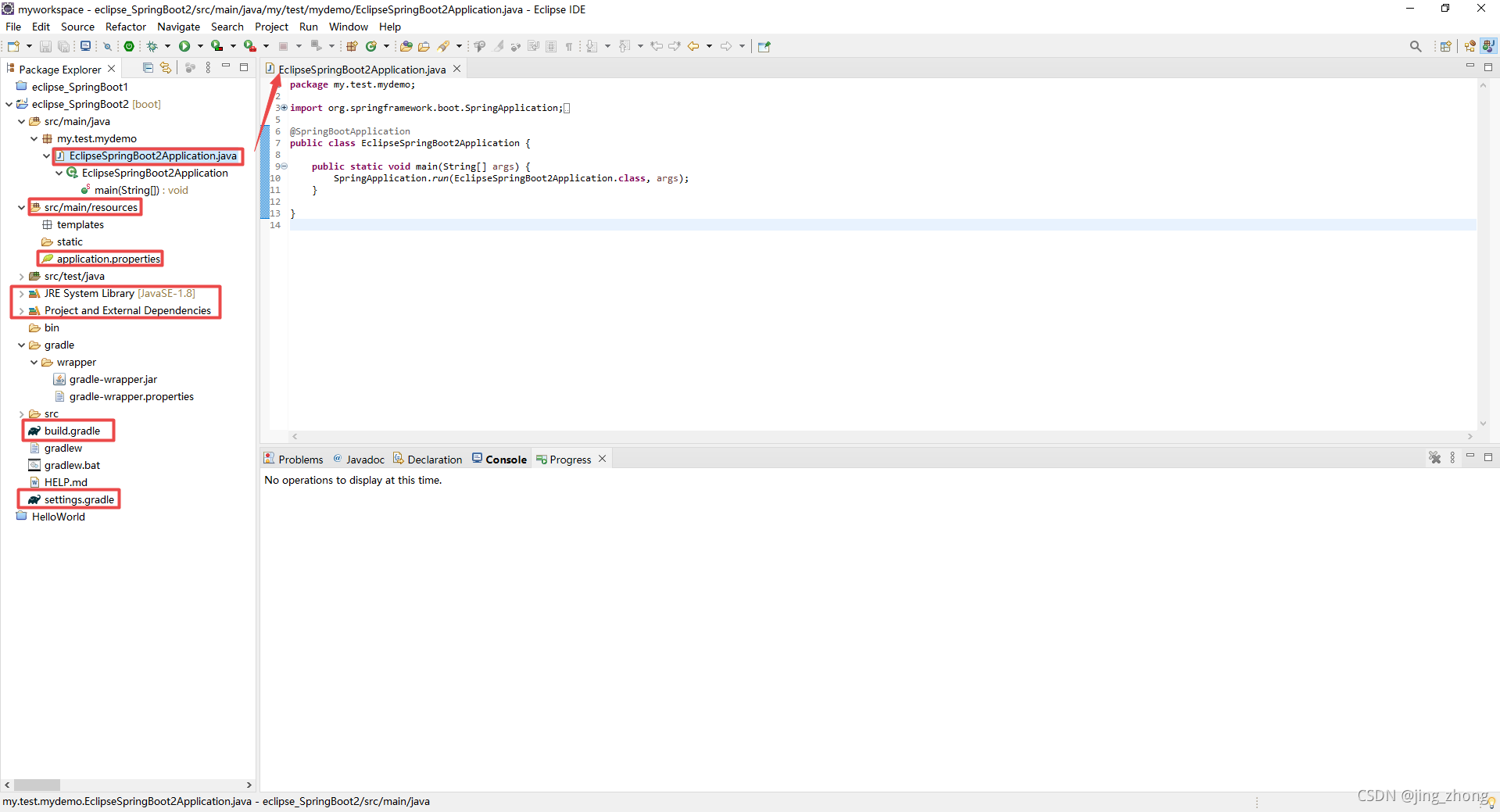The height and width of the screenshot is (812, 1500).
Task: Open the Refactor menu
Action: click(126, 27)
